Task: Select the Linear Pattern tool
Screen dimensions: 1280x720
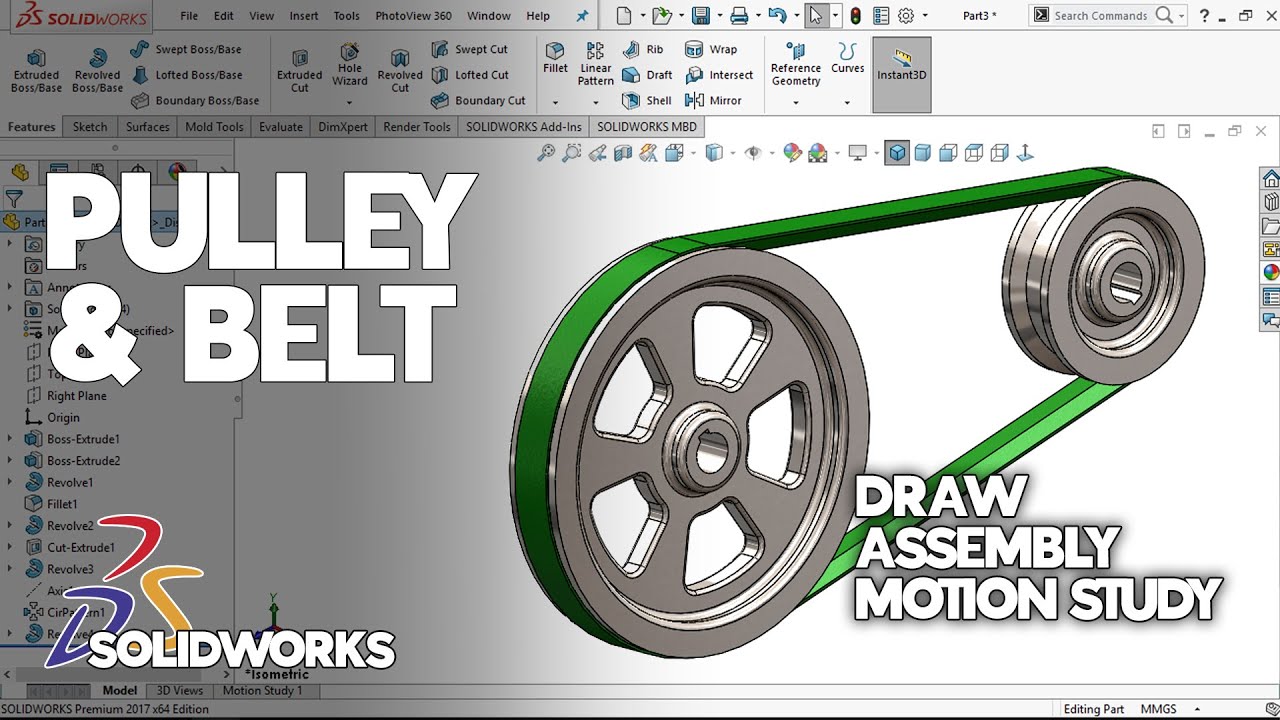Action: coord(595,64)
